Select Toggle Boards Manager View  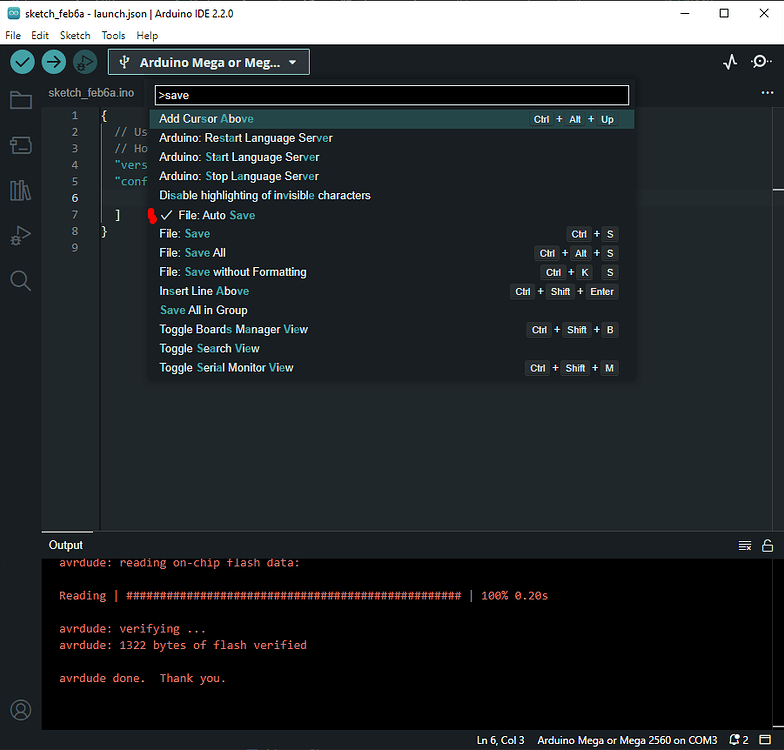[x=392, y=330]
